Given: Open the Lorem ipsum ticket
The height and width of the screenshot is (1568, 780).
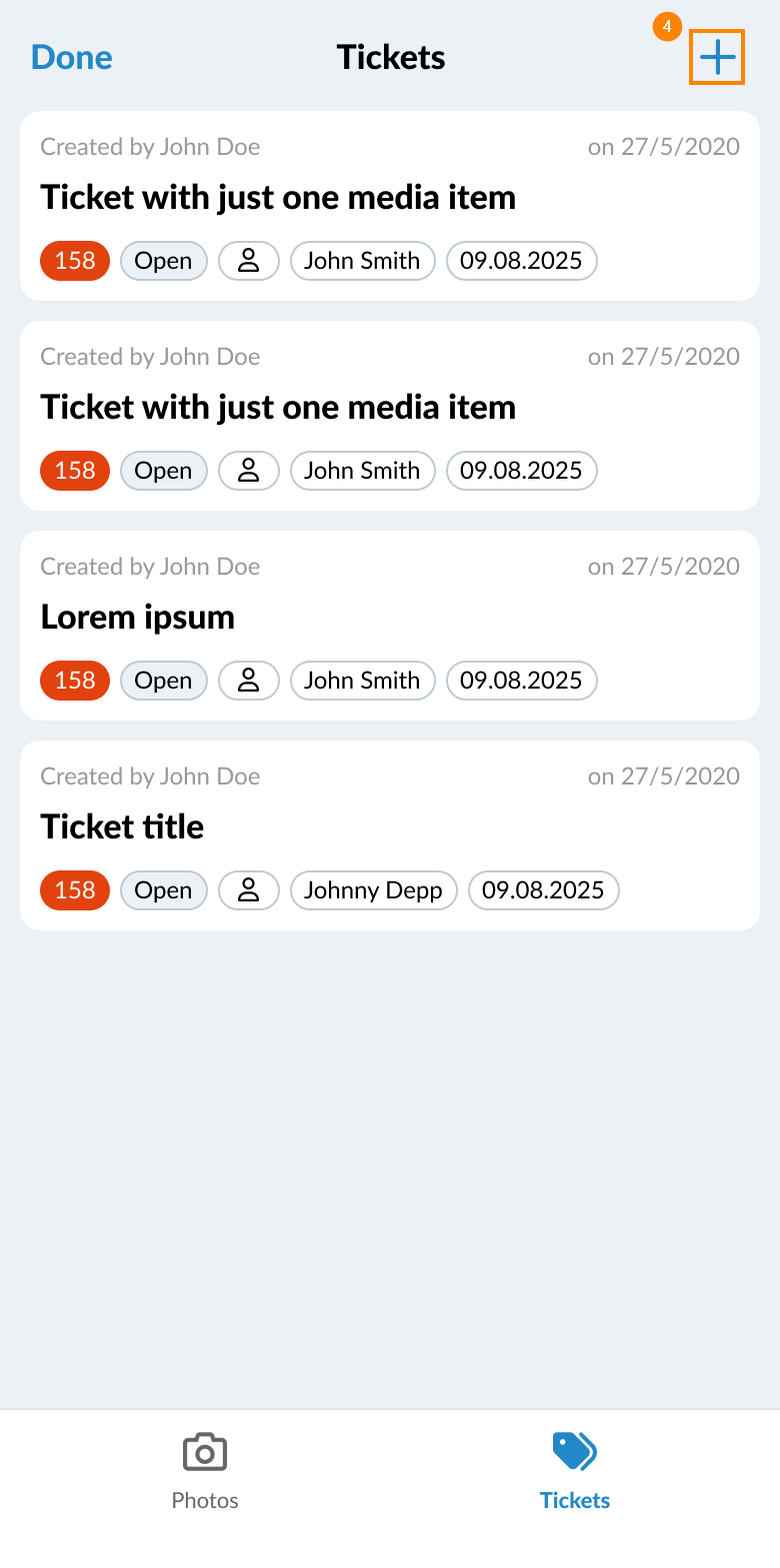Looking at the screenshot, I should click(x=390, y=626).
